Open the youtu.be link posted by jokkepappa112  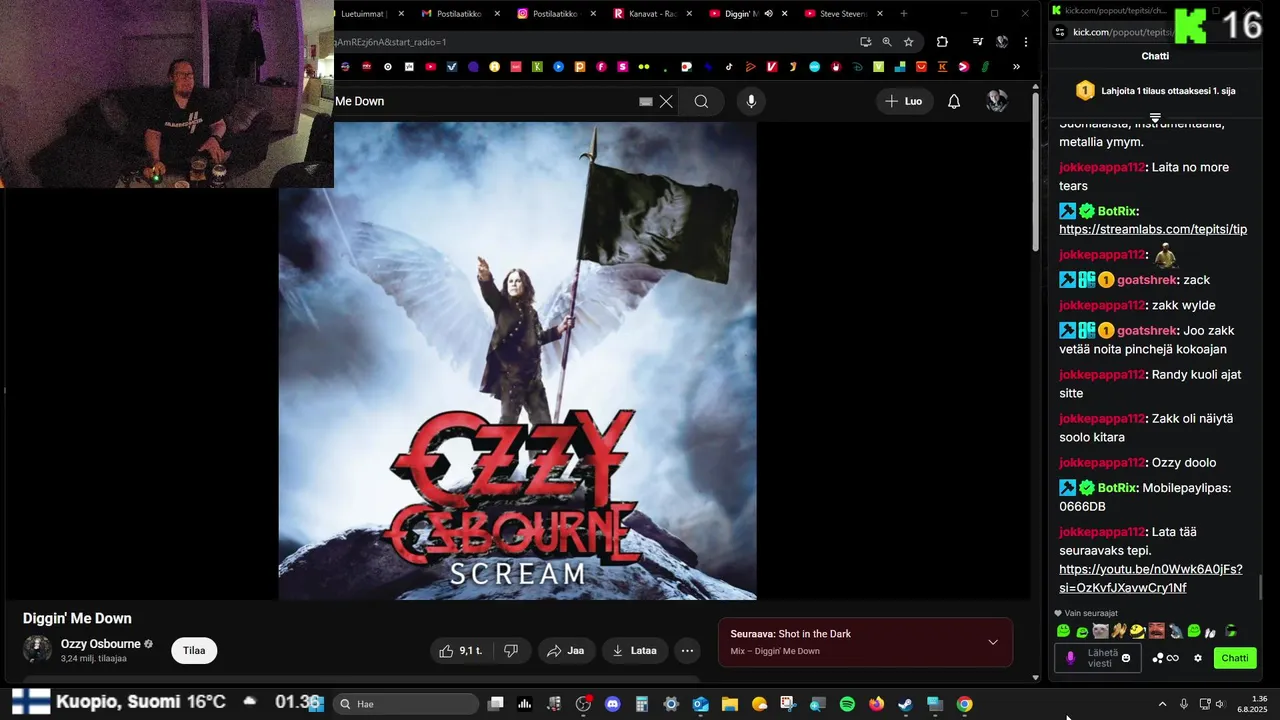point(1151,578)
